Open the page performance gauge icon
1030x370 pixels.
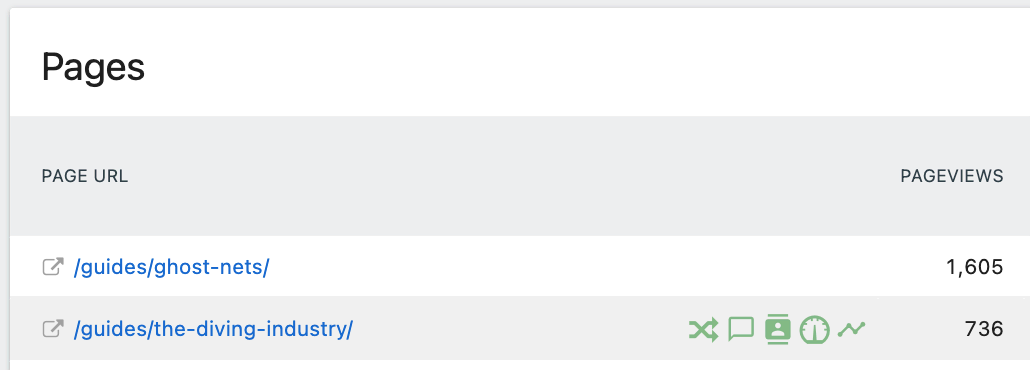[815, 329]
